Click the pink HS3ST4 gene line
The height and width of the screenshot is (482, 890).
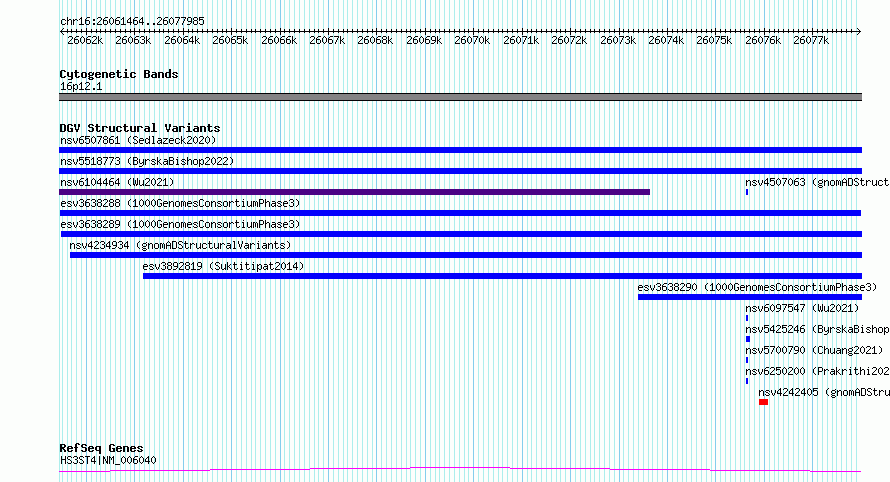[x=460, y=470]
